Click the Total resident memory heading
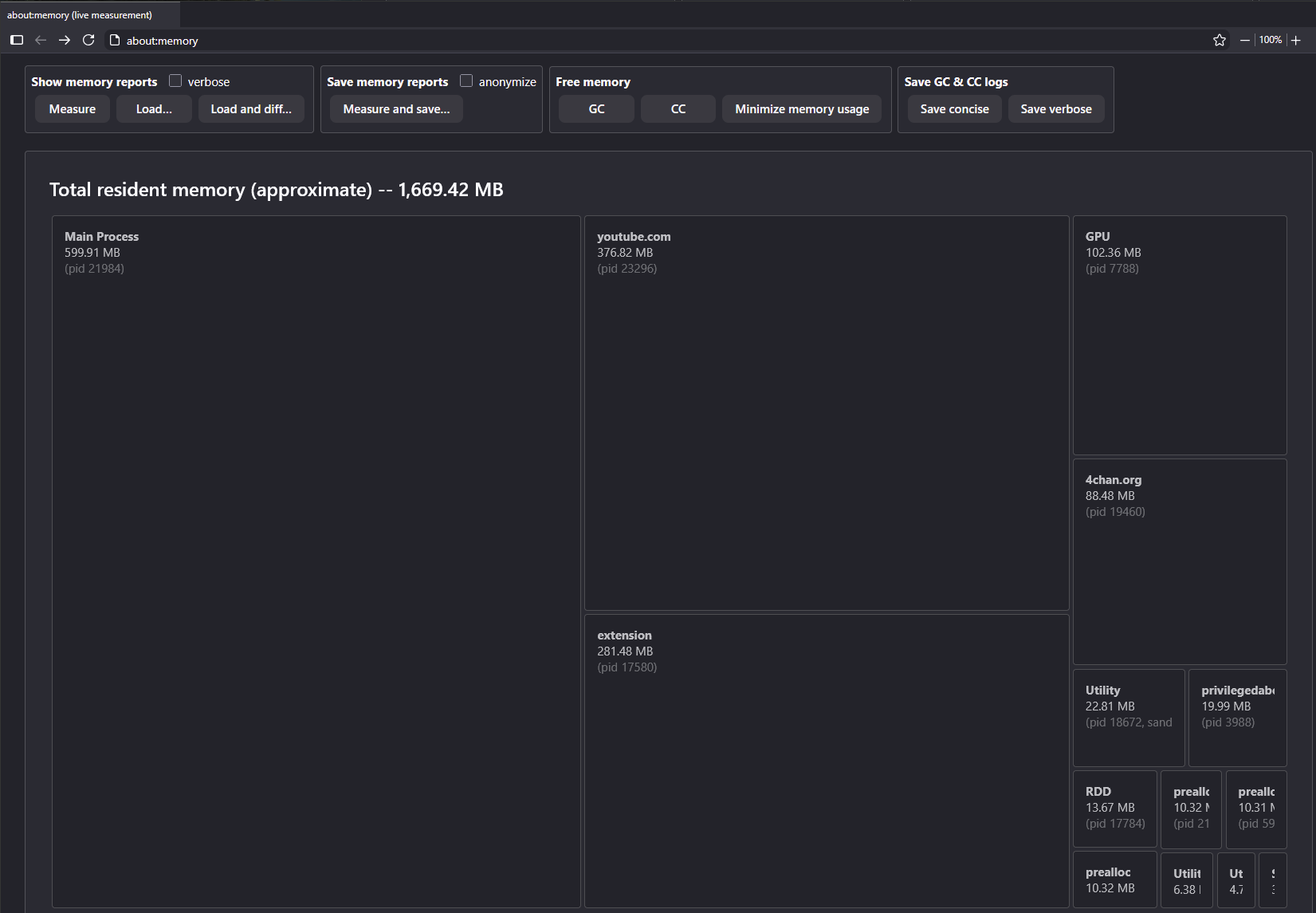Screen dimensions: 1316x913 pyautogui.click(x=277, y=190)
